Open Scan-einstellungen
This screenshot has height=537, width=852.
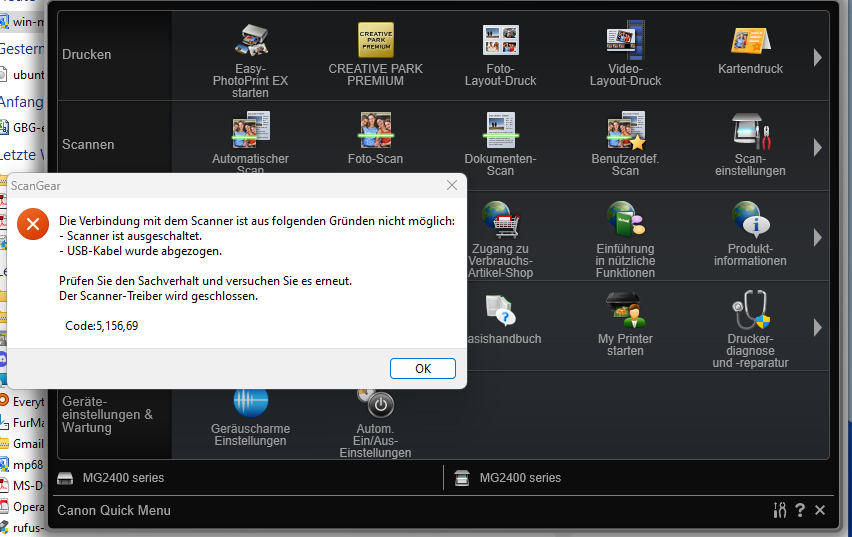click(750, 145)
